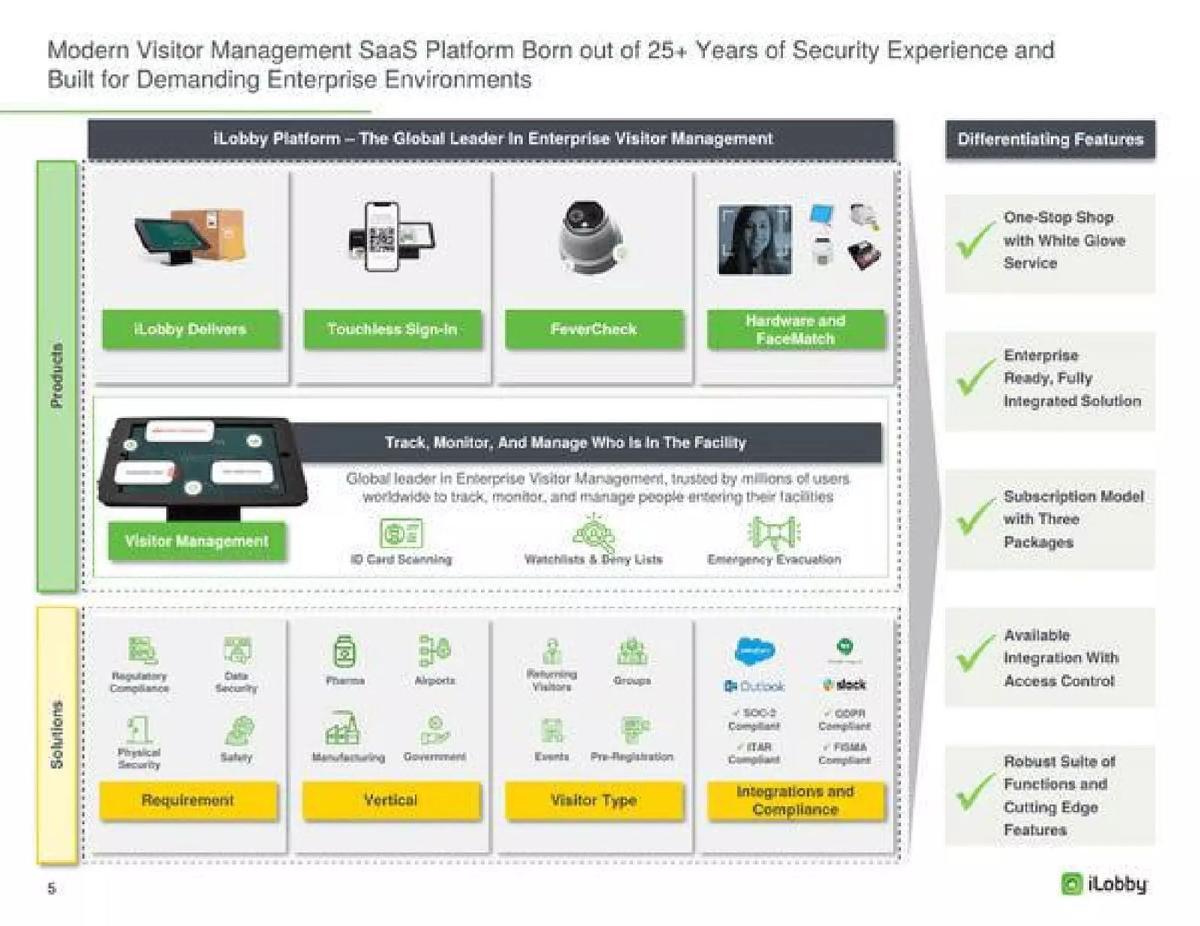
Task: Click the iLobby Platform header banner
Action: click(491, 140)
